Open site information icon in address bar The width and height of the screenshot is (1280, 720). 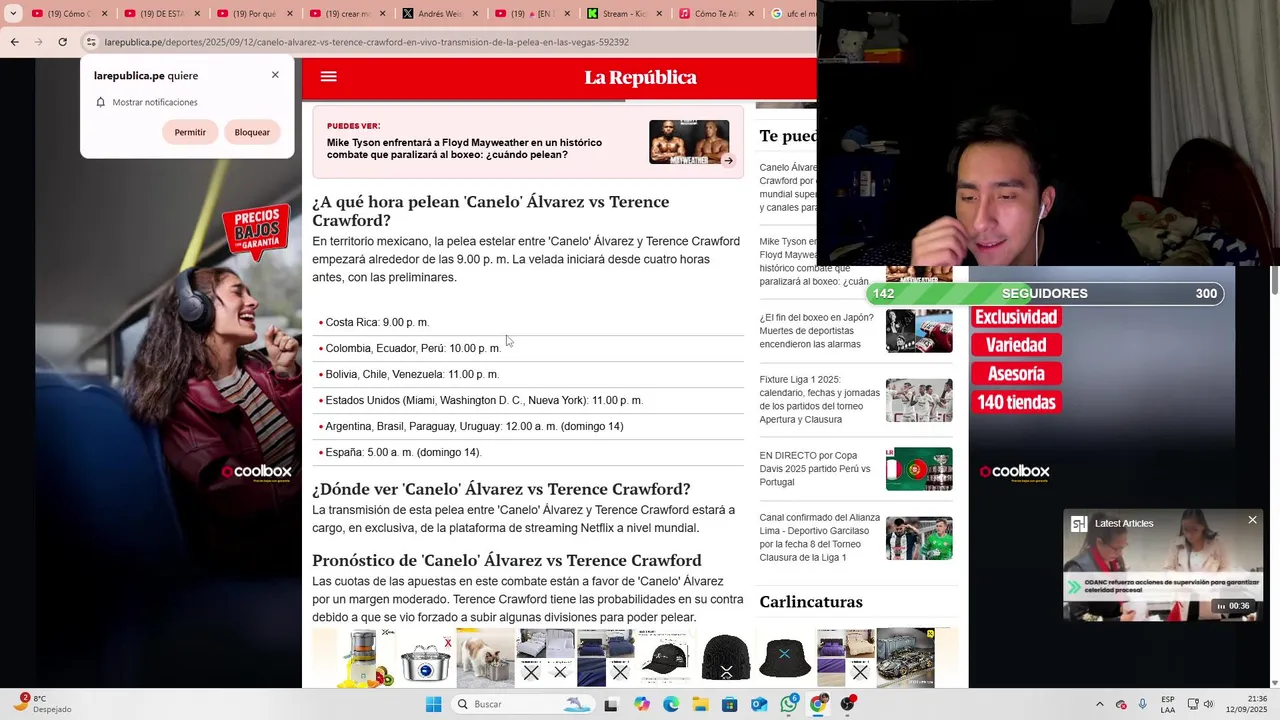[x=91, y=42]
